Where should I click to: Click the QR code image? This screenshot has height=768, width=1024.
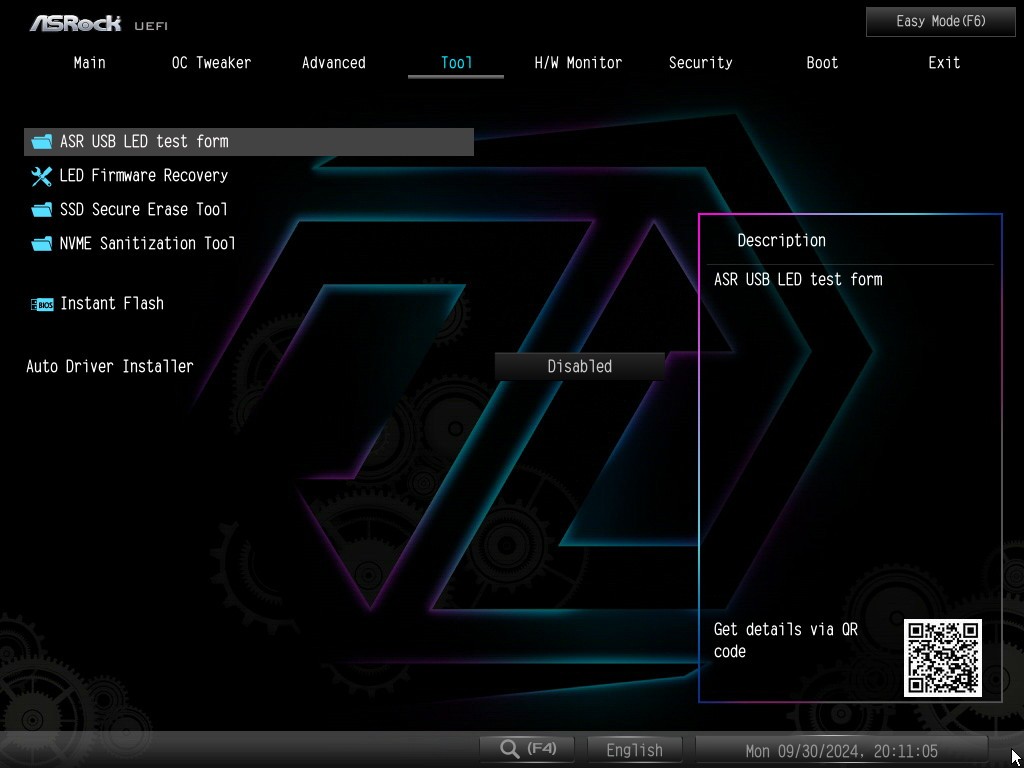click(x=942, y=657)
